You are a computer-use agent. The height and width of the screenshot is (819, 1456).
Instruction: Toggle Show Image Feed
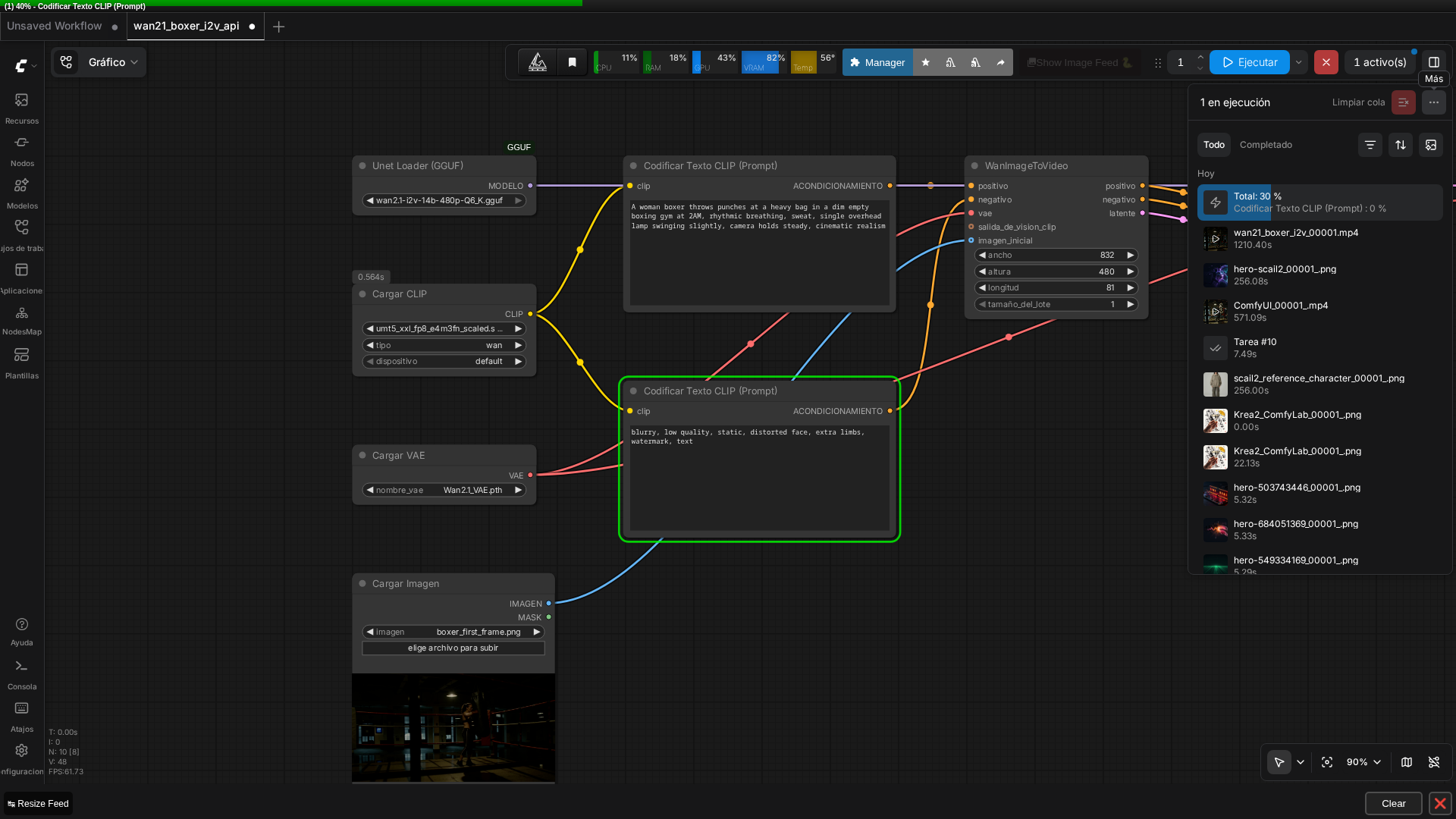1079,62
